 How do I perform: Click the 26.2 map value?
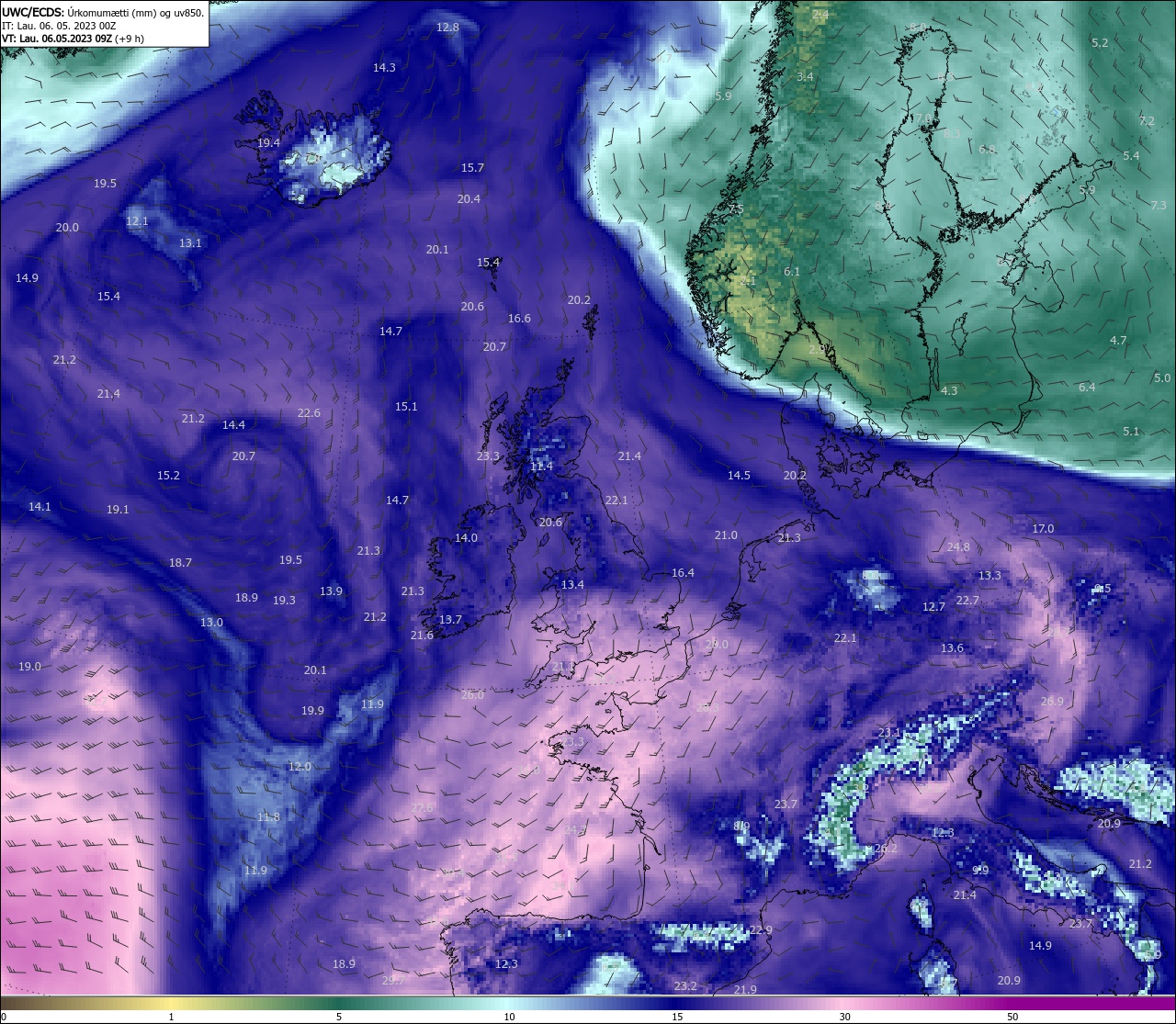click(886, 849)
